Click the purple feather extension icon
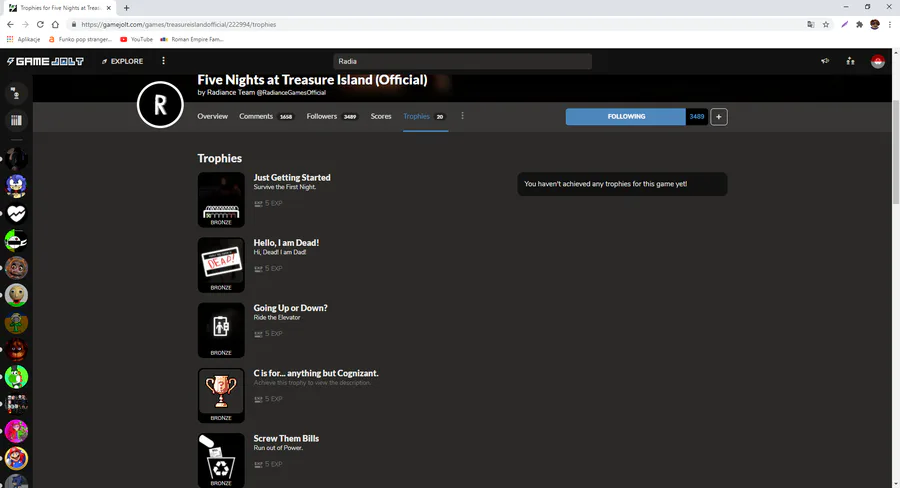Screen dimensions: 900x488 click(x=844, y=25)
